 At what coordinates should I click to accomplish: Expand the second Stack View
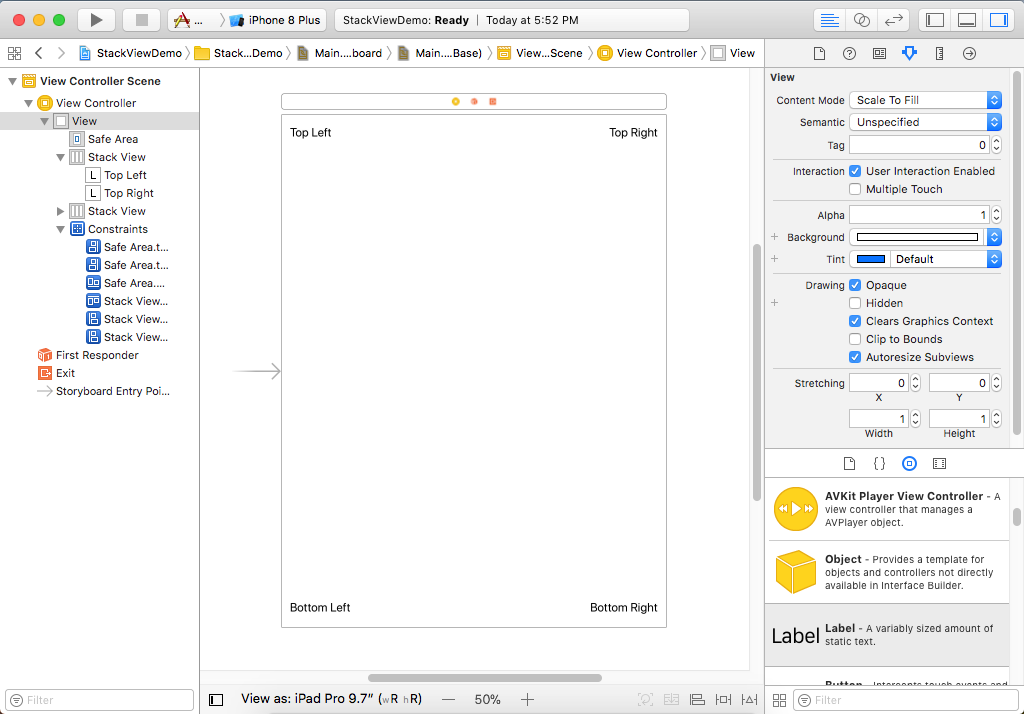pos(61,212)
